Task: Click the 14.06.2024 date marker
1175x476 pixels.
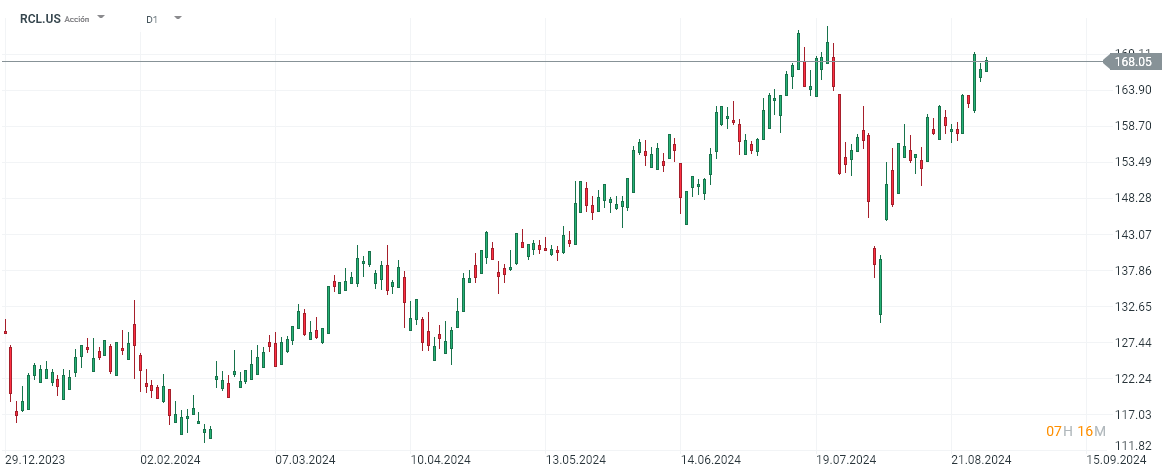Action: click(710, 460)
